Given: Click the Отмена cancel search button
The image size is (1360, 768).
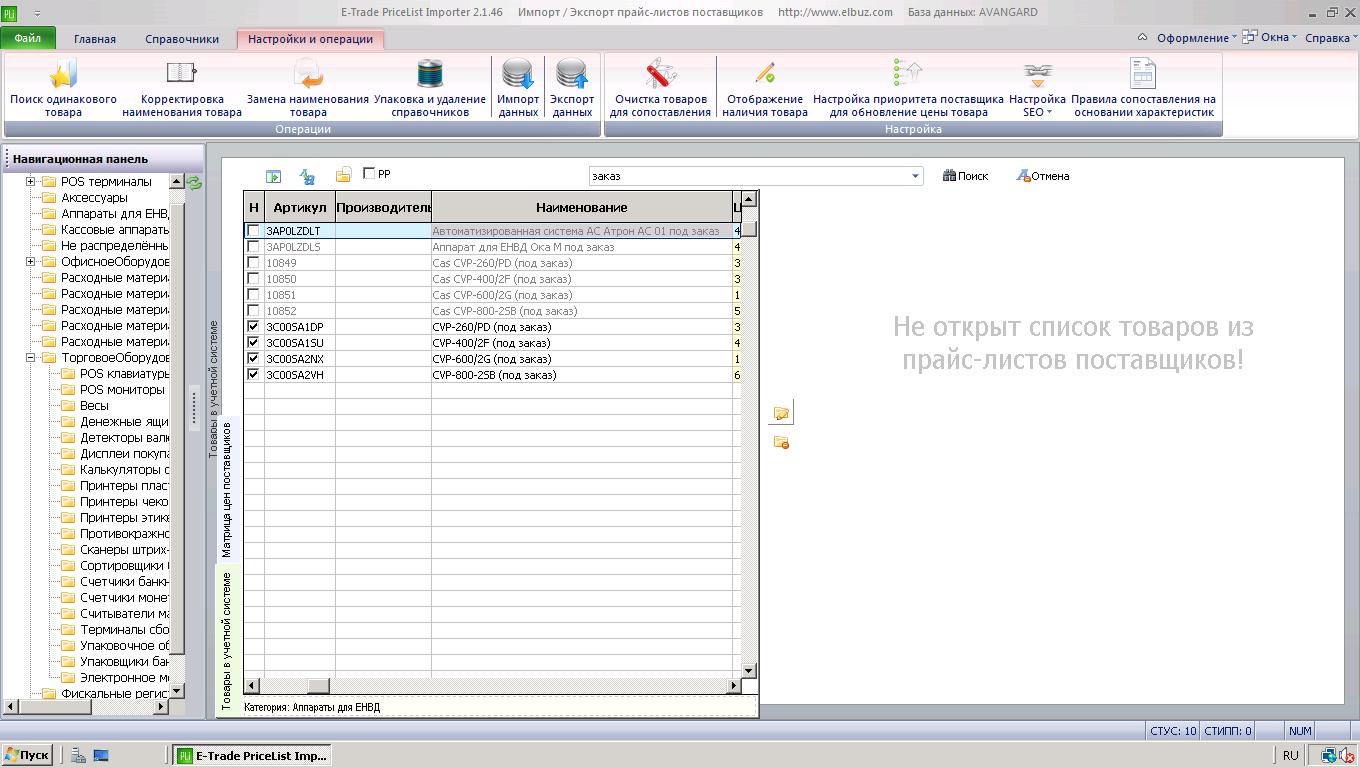Looking at the screenshot, I should (1043, 176).
